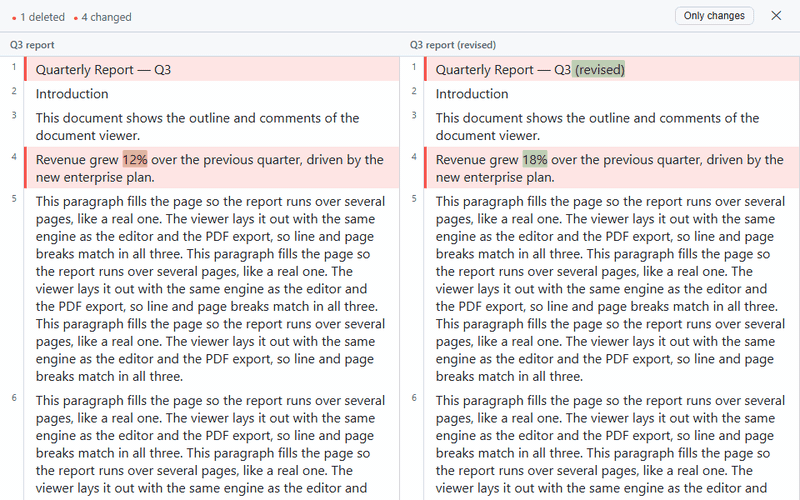Click 'Quarterly Report — Q3' title in left pane

(103, 69)
